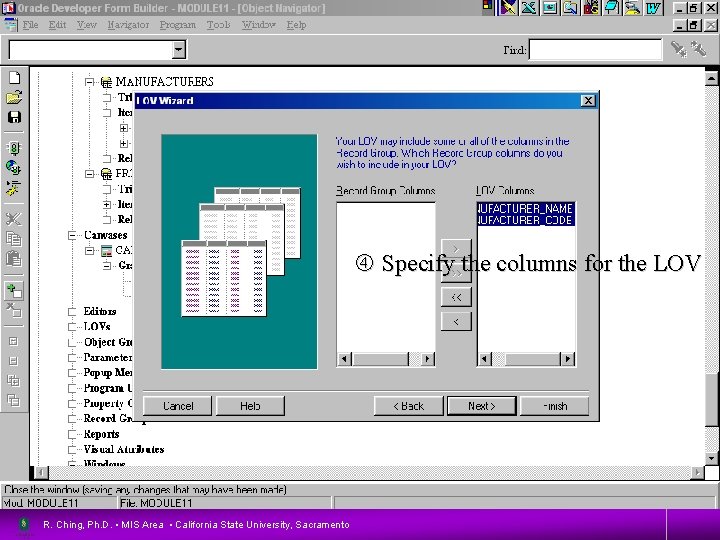Viewport: 720px width, 540px height.
Task: Expand the Record Groups node
Action: pyautogui.click(x=72, y=418)
